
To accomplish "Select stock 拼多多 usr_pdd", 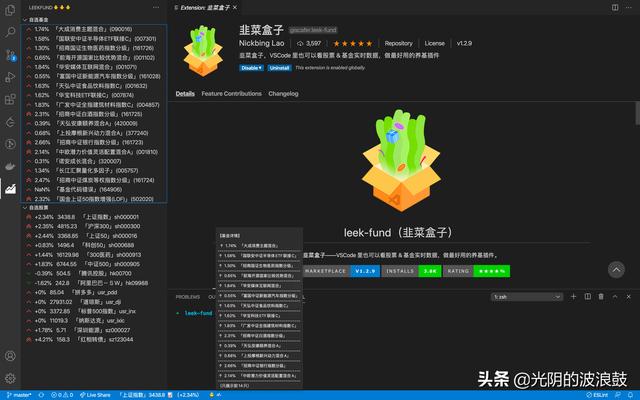I will [94, 292].
